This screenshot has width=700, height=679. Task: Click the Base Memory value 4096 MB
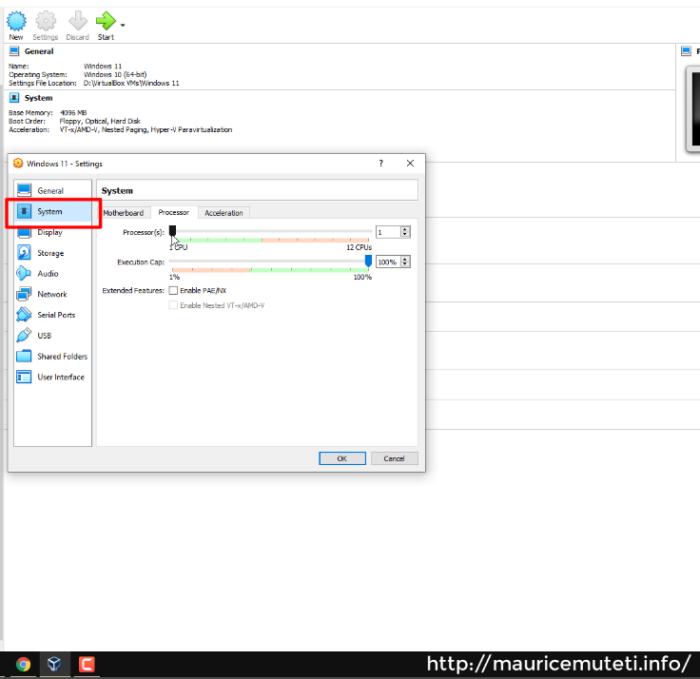[x=73, y=112]
